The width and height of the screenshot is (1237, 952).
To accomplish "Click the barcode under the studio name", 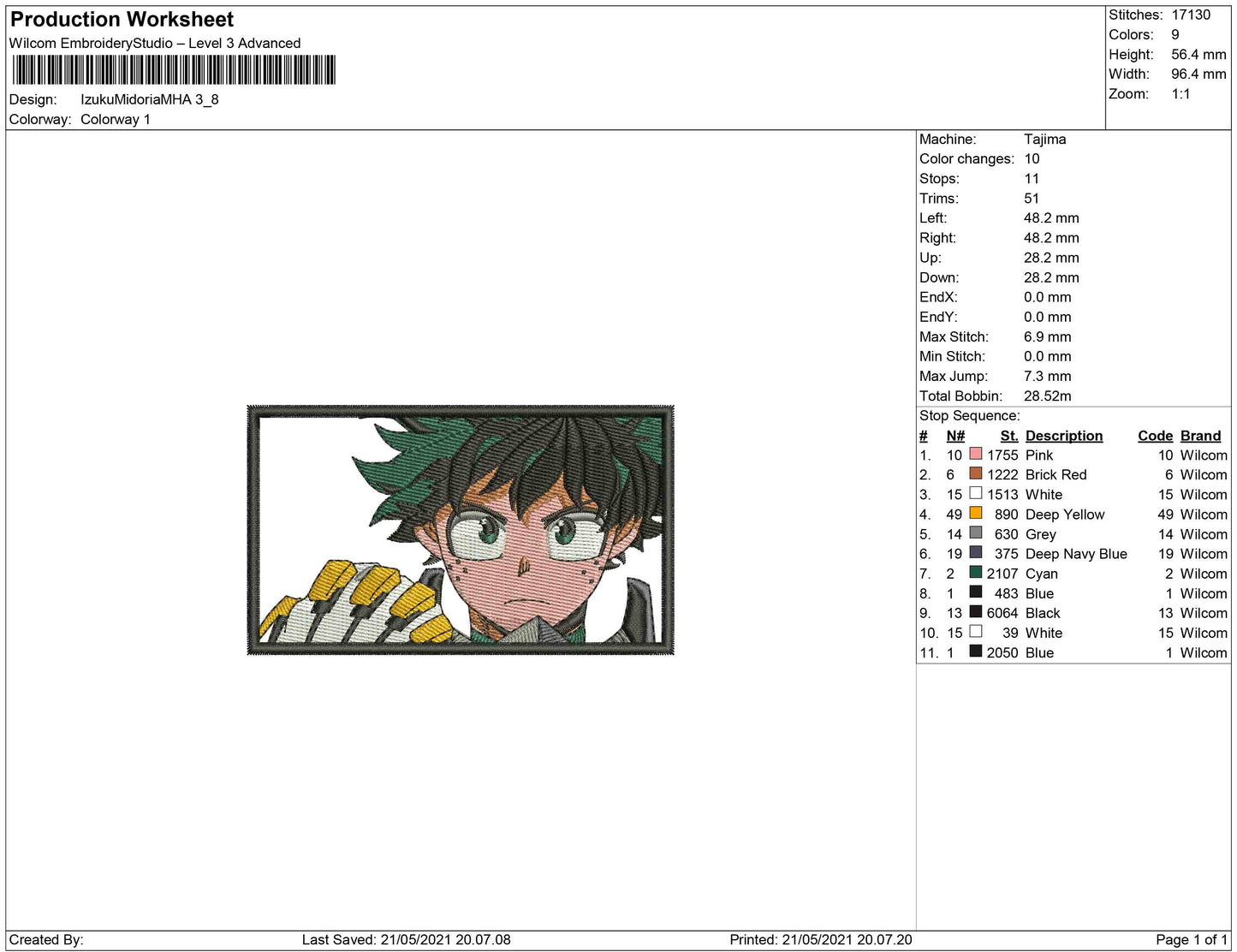I will (174, 70).
